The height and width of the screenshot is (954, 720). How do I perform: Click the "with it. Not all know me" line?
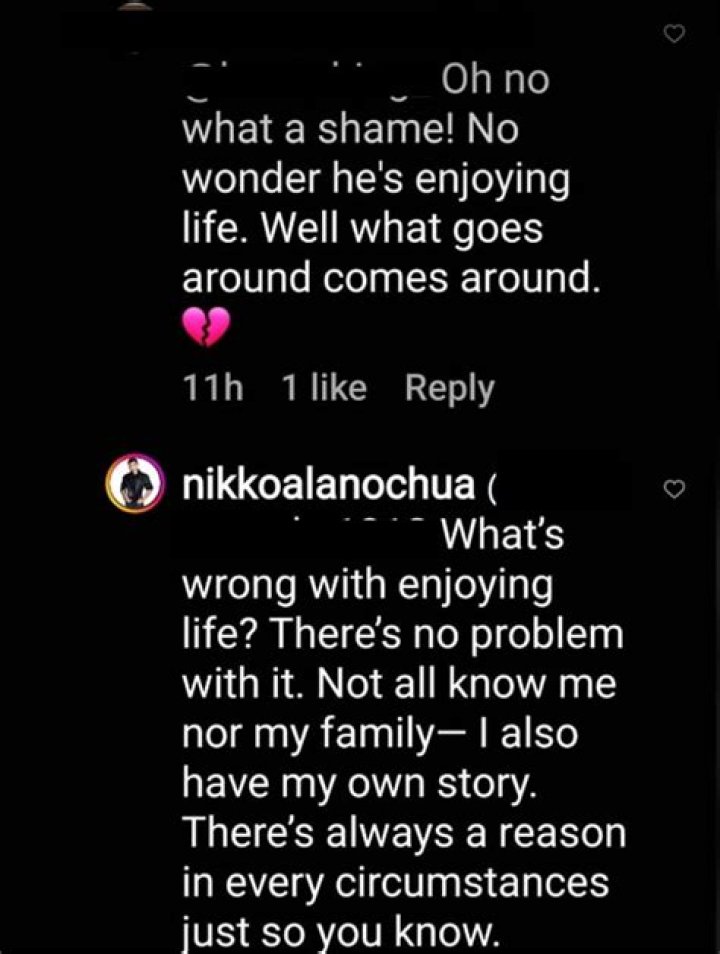398,685
